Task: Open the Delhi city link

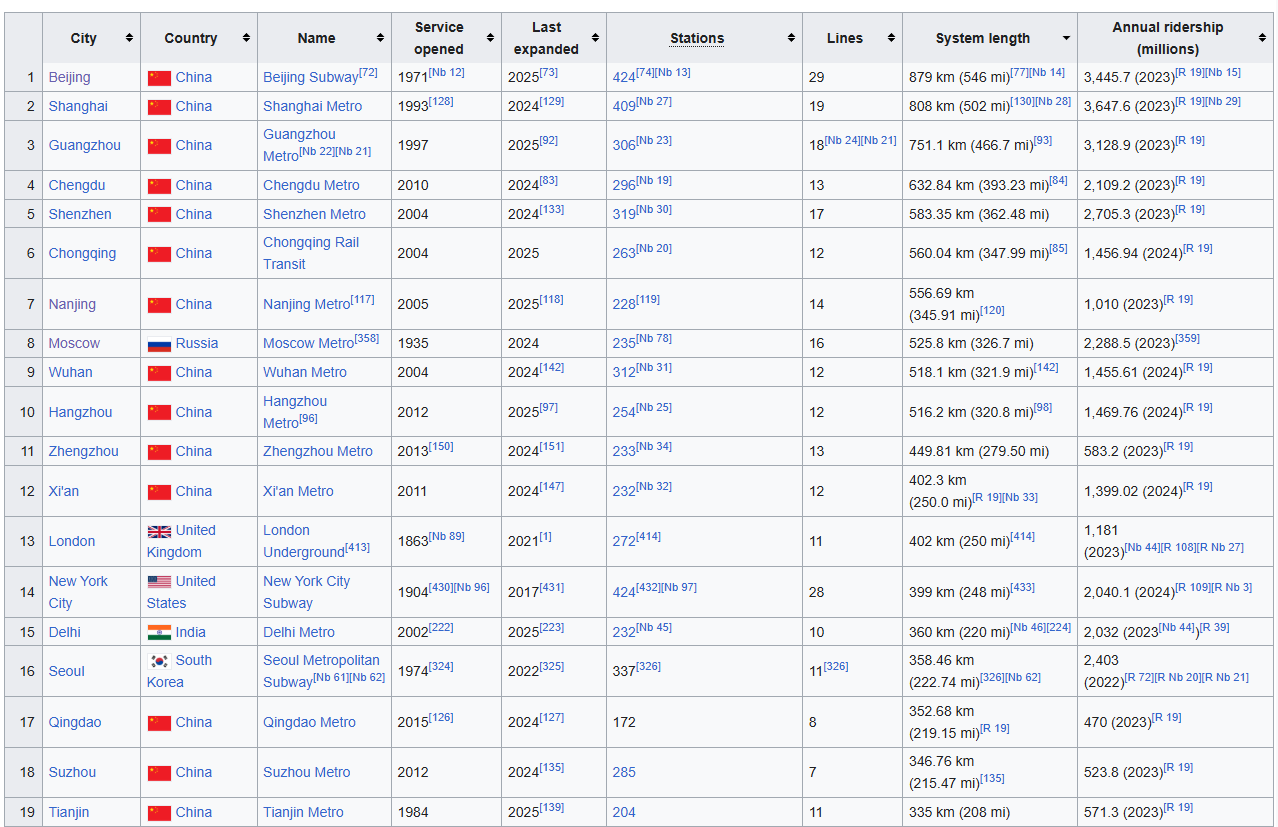Action: click(x=65, y=632)
